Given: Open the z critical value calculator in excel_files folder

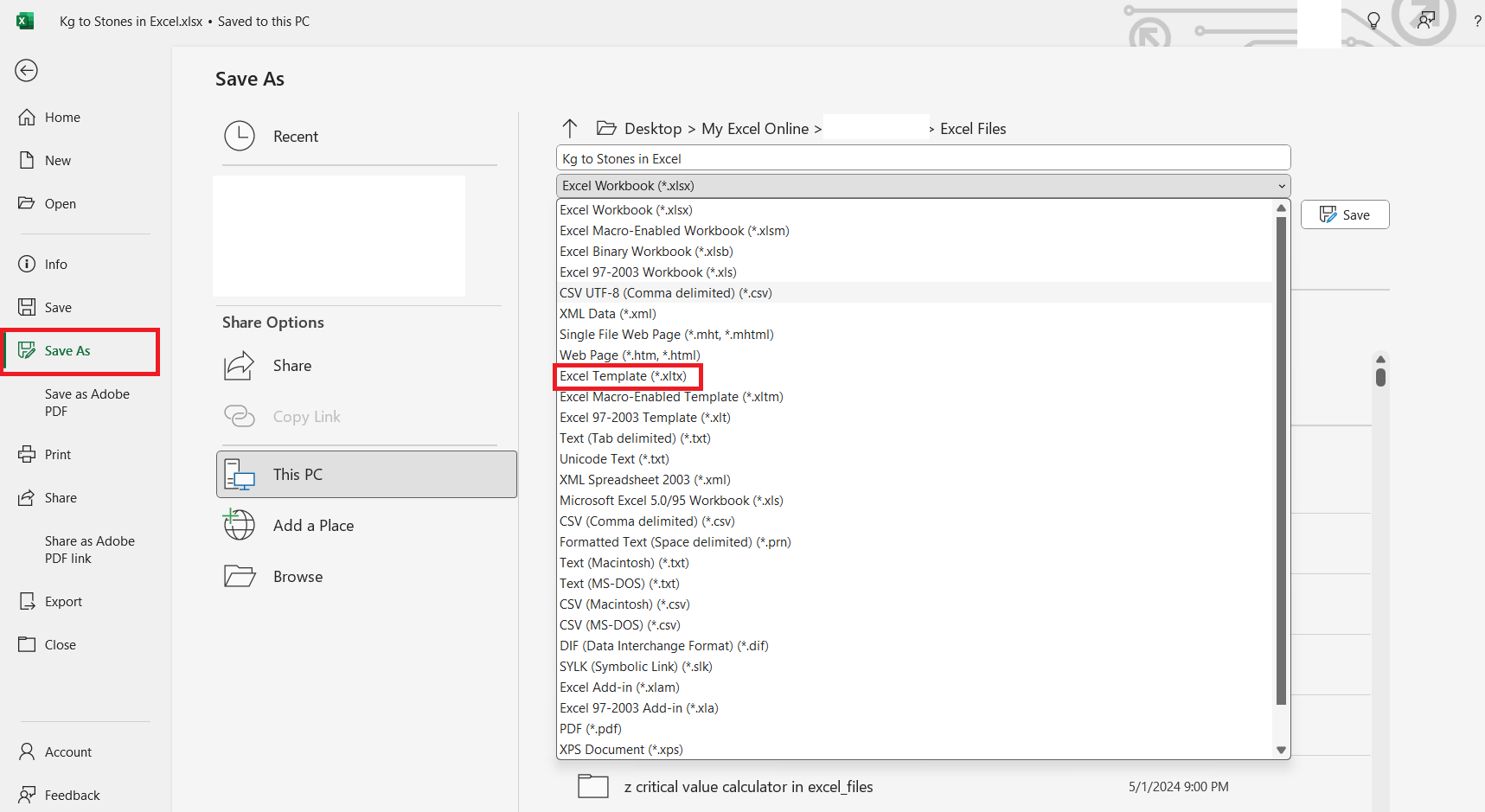Looking at the screenshot, I should pyautogui.click(x=748, y=787).
